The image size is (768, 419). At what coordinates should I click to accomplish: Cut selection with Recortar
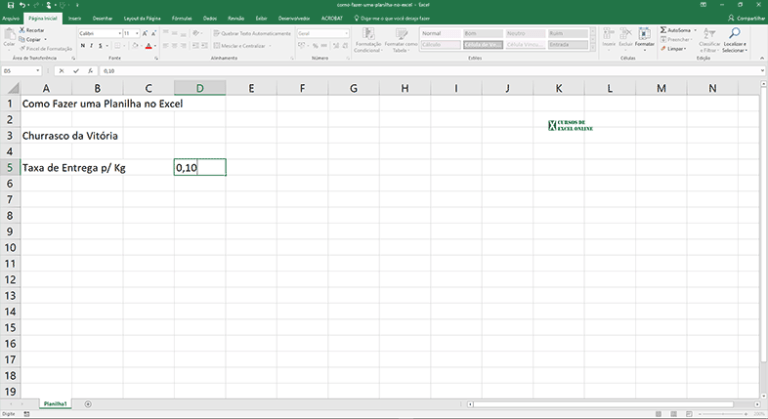click(x=32, y=30)
